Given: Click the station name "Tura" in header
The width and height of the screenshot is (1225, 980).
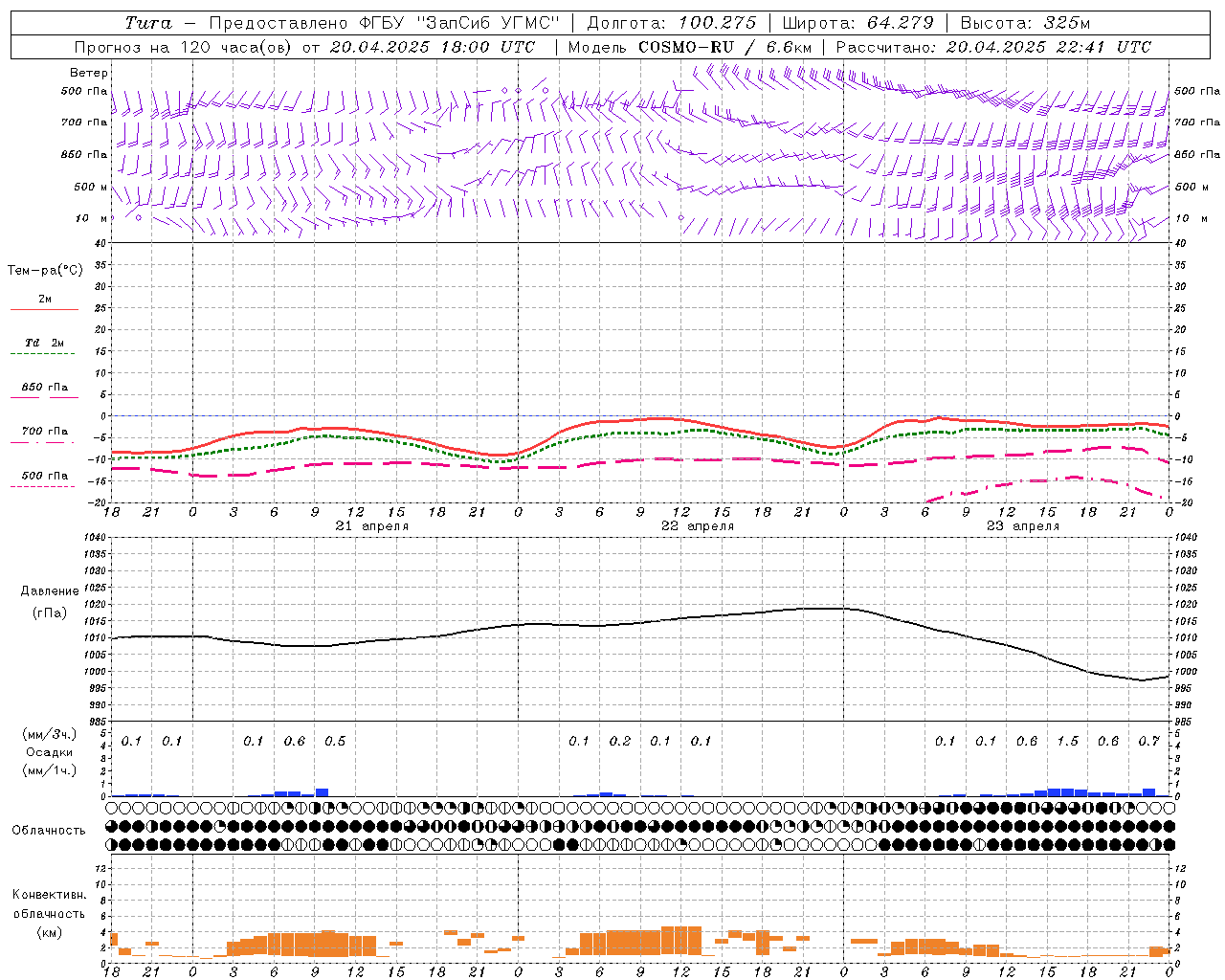Looking at the screenshot, I should [148, 23].
